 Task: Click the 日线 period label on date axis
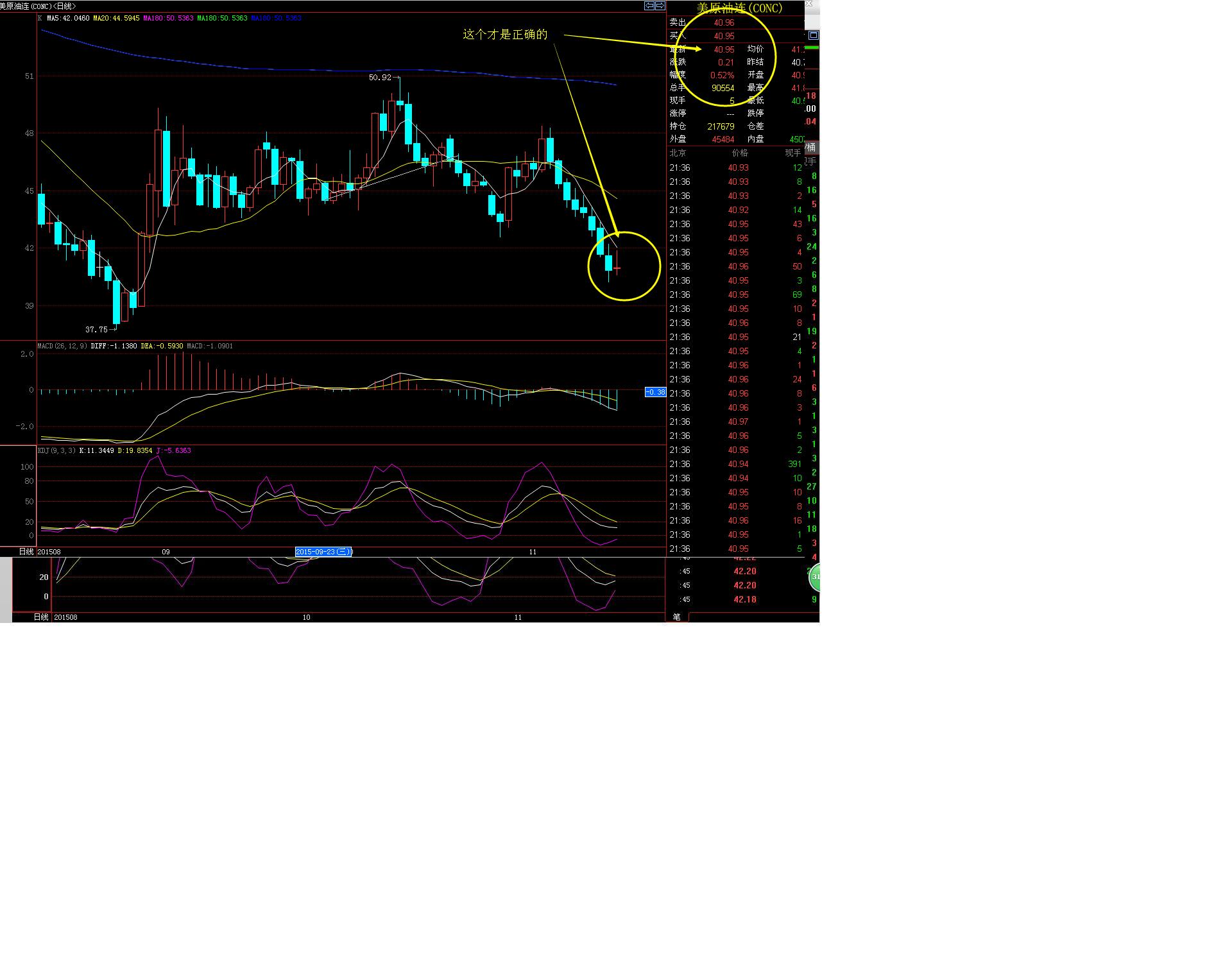(x=26, y=552)
